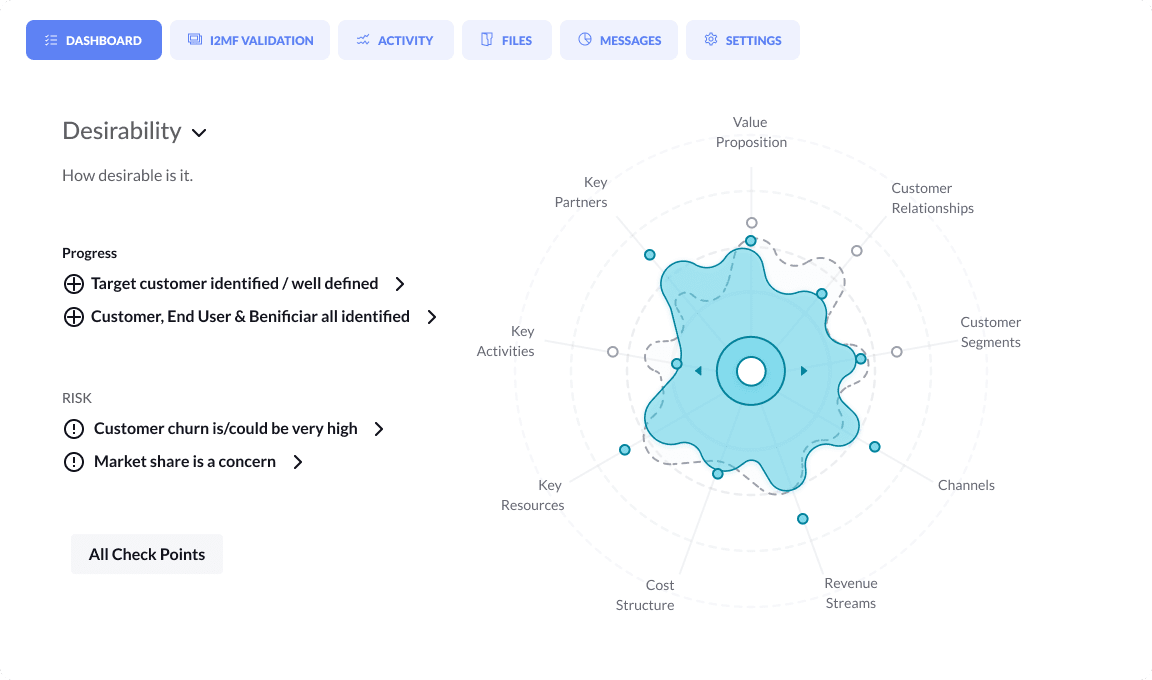Open the Customer churn is/could be very high link

coord(226,429)
